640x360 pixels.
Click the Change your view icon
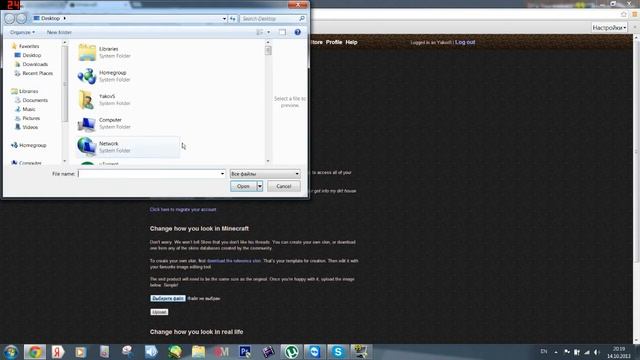click(x=260, y=32)
